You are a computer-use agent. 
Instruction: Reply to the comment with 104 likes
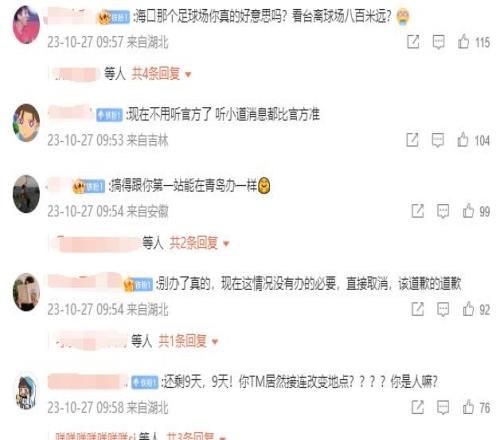438,140
